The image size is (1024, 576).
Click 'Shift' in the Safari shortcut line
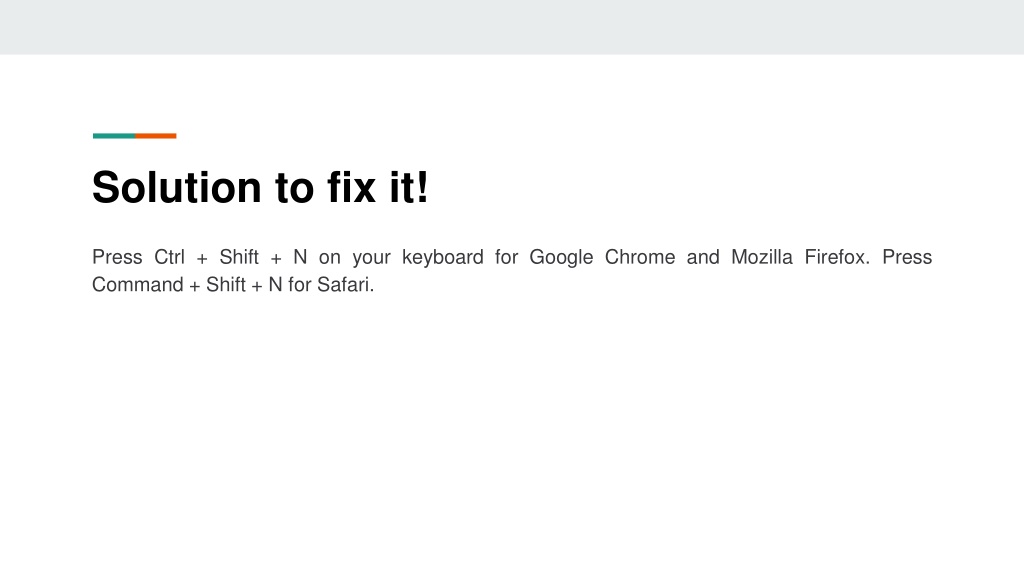click(x=226, y=285)
